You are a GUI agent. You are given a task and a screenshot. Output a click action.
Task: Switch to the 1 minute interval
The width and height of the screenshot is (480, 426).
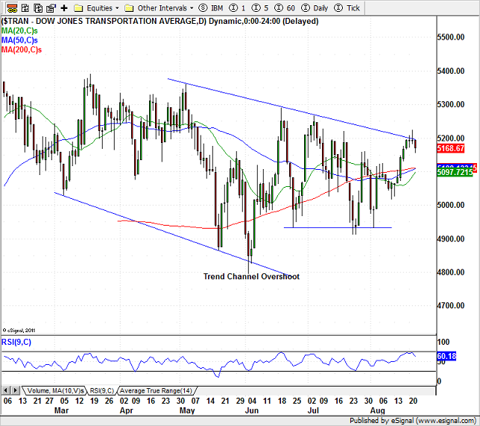238,8
